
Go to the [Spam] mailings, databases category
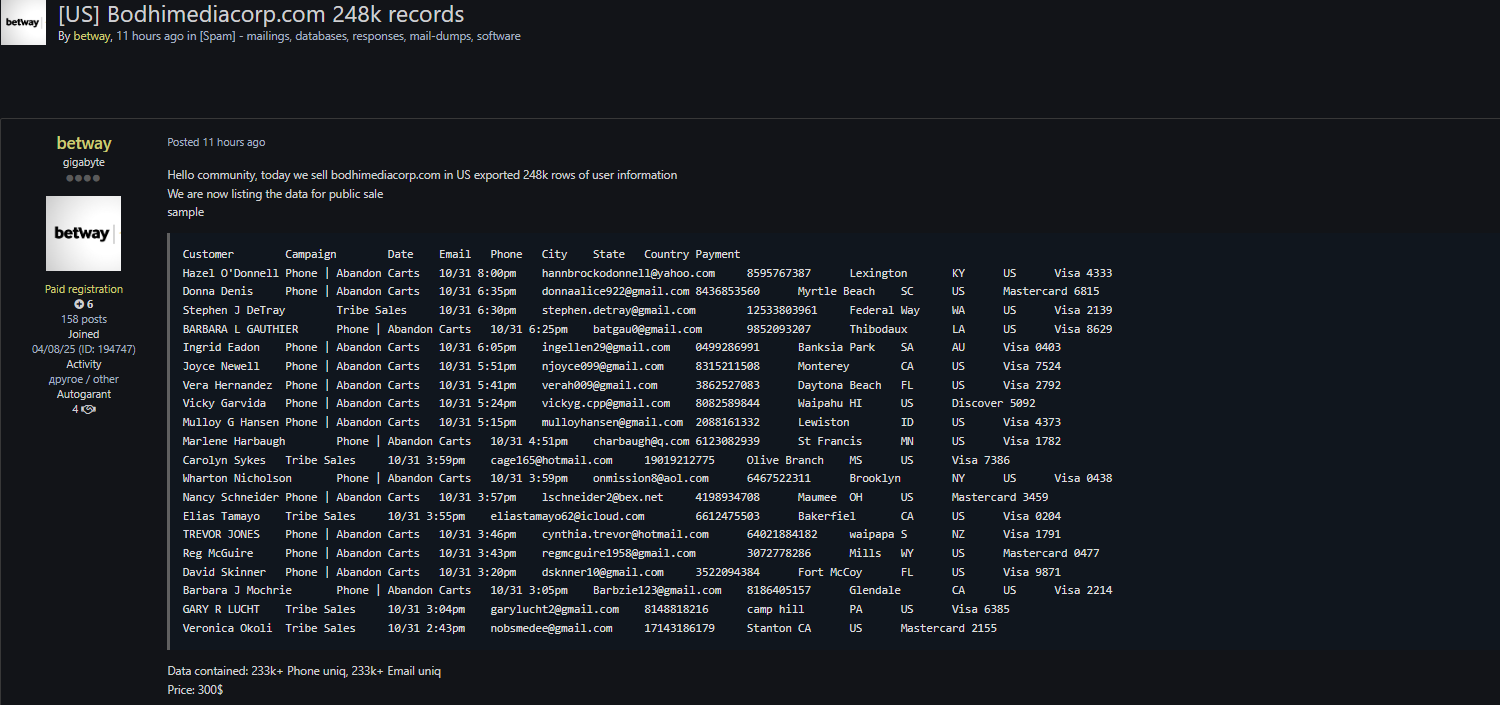pos(360,36)
